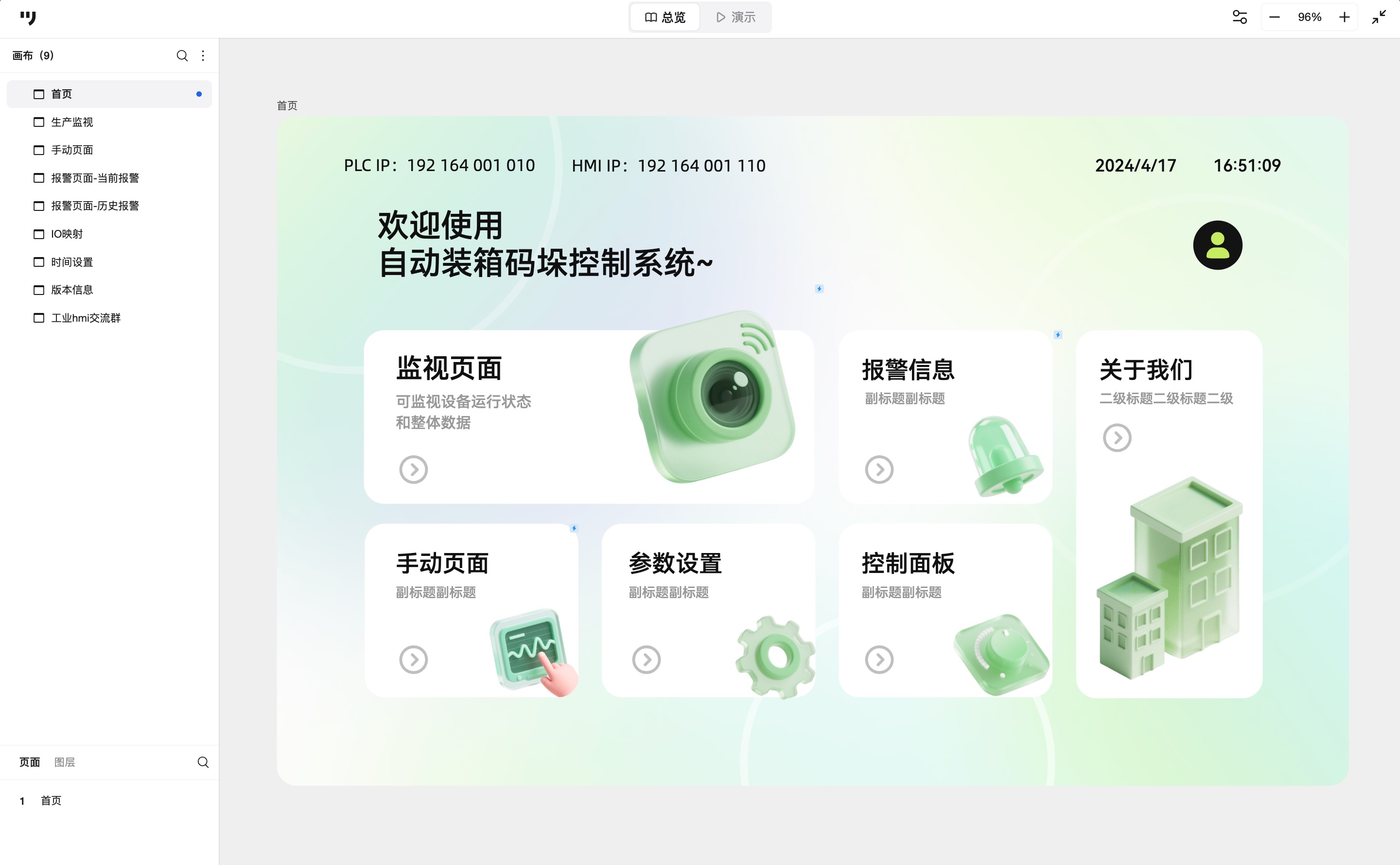Screen dimensions: 1400x865
Task: Click the frame icon beside 版本信息
Action: [39, 290]
